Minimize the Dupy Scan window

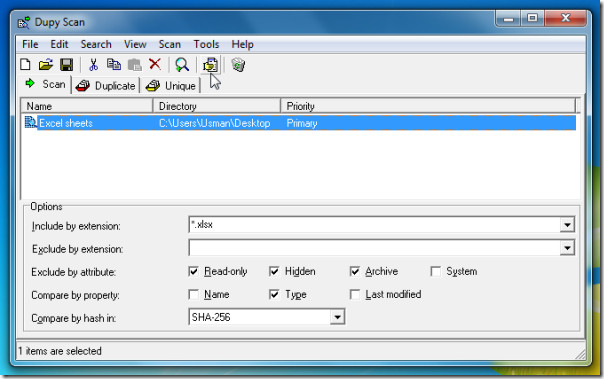tap(508, 18)
